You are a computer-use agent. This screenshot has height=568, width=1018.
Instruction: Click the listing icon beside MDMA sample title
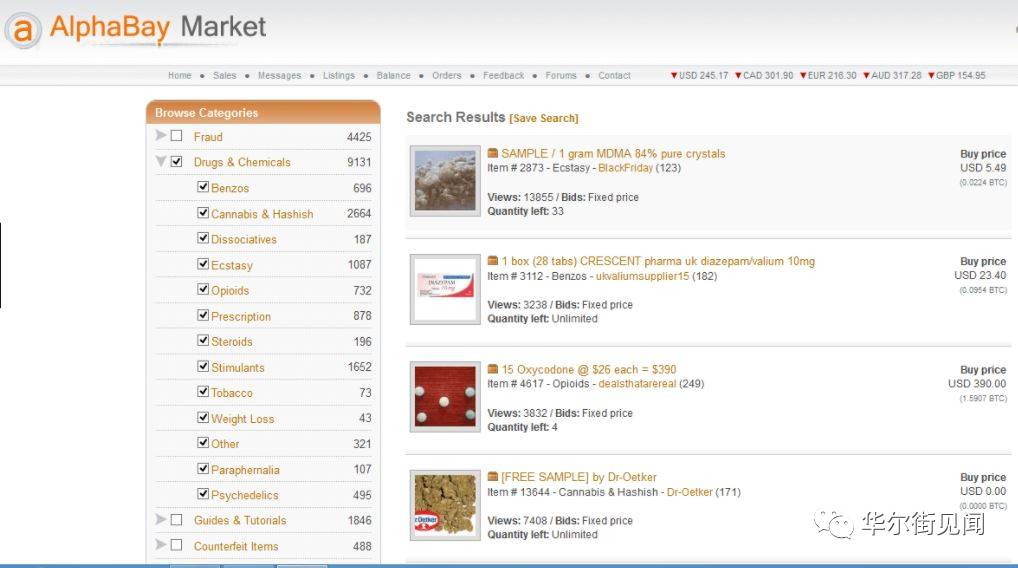coord(493,153)
